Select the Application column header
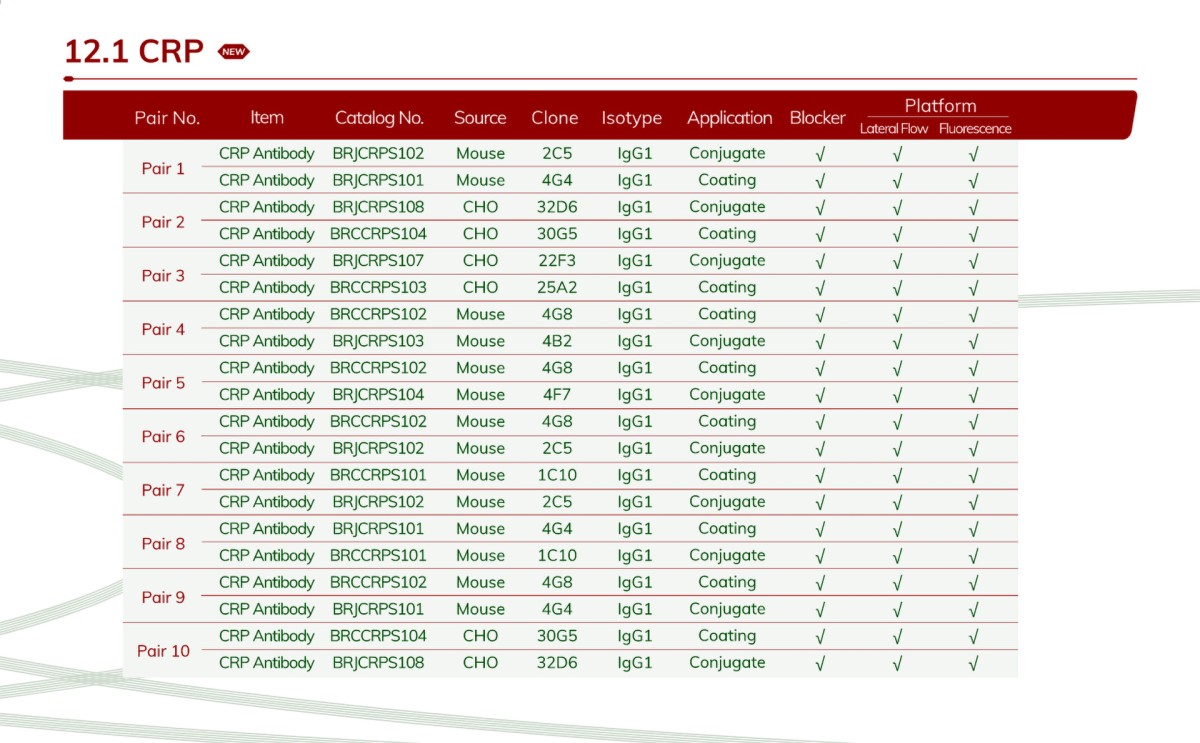Viewport: 1200px width, 743px height. (729, 118)
